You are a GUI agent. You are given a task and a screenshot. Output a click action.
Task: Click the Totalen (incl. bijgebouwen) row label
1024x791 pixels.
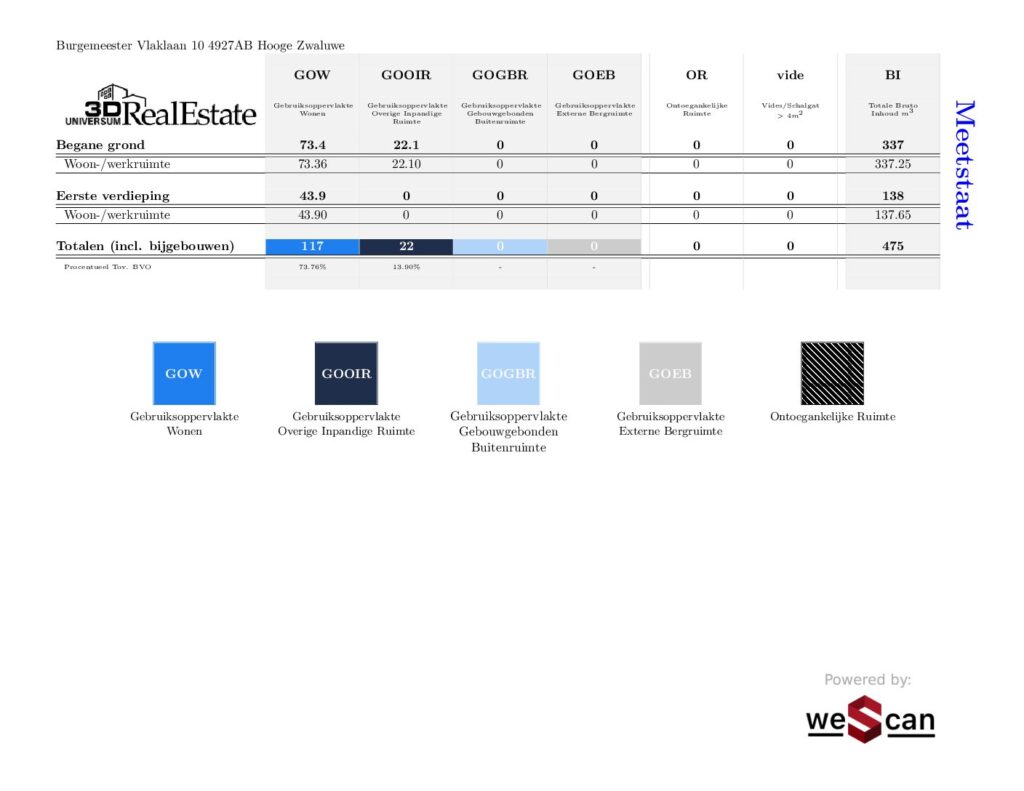145,246
